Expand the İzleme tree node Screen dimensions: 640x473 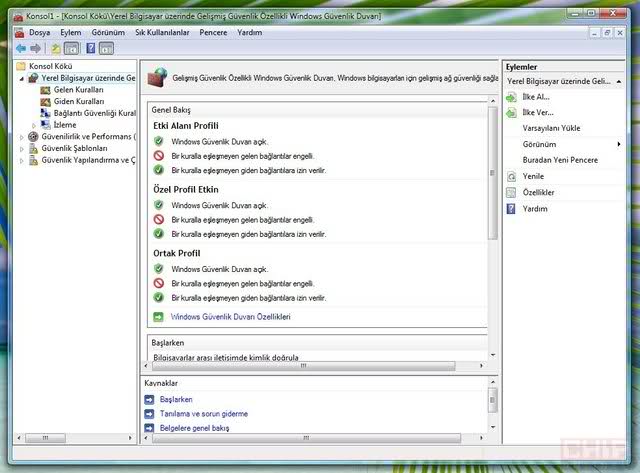pos(34,125)
